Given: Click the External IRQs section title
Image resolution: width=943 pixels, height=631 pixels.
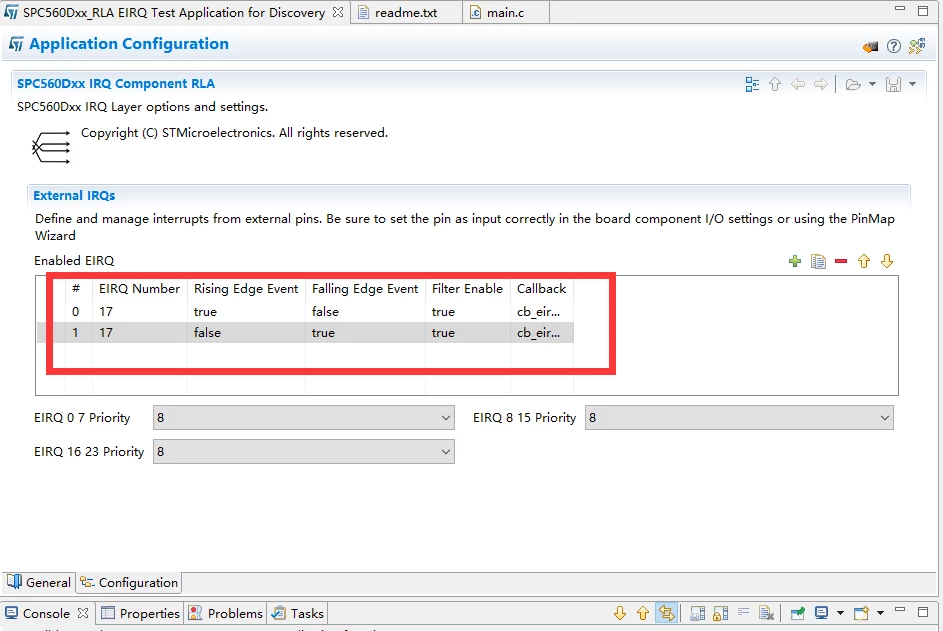Looking at the screenshot, I should [74, 195].
